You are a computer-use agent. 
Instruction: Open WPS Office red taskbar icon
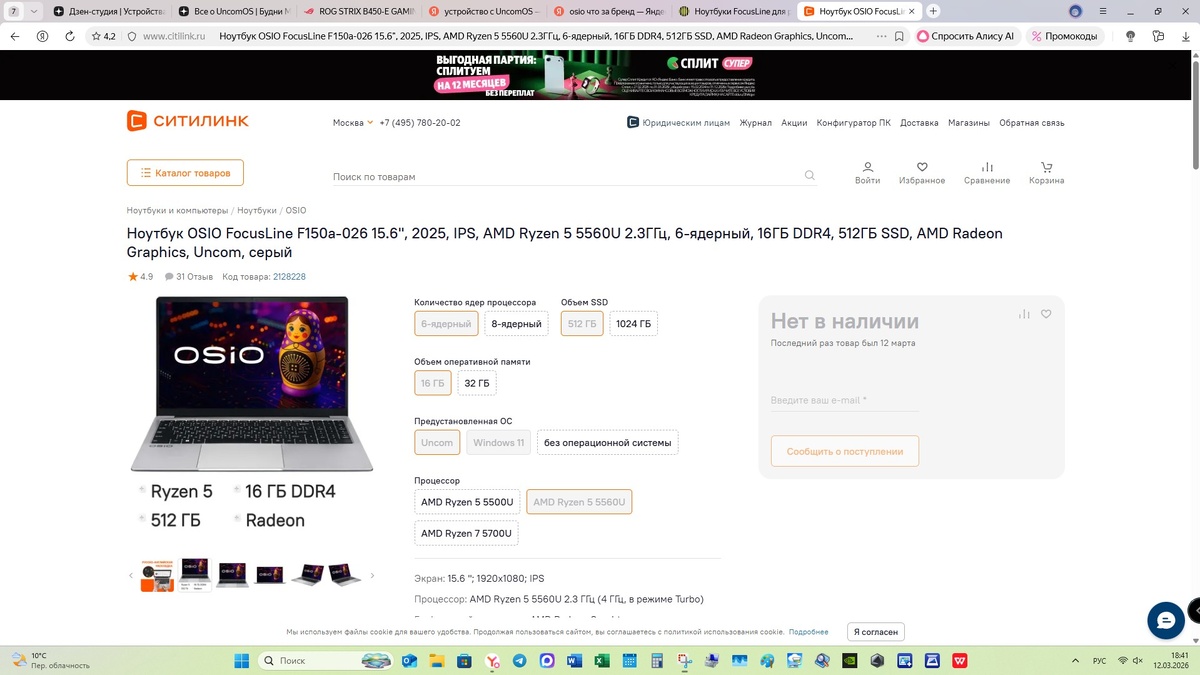[960, 661]
